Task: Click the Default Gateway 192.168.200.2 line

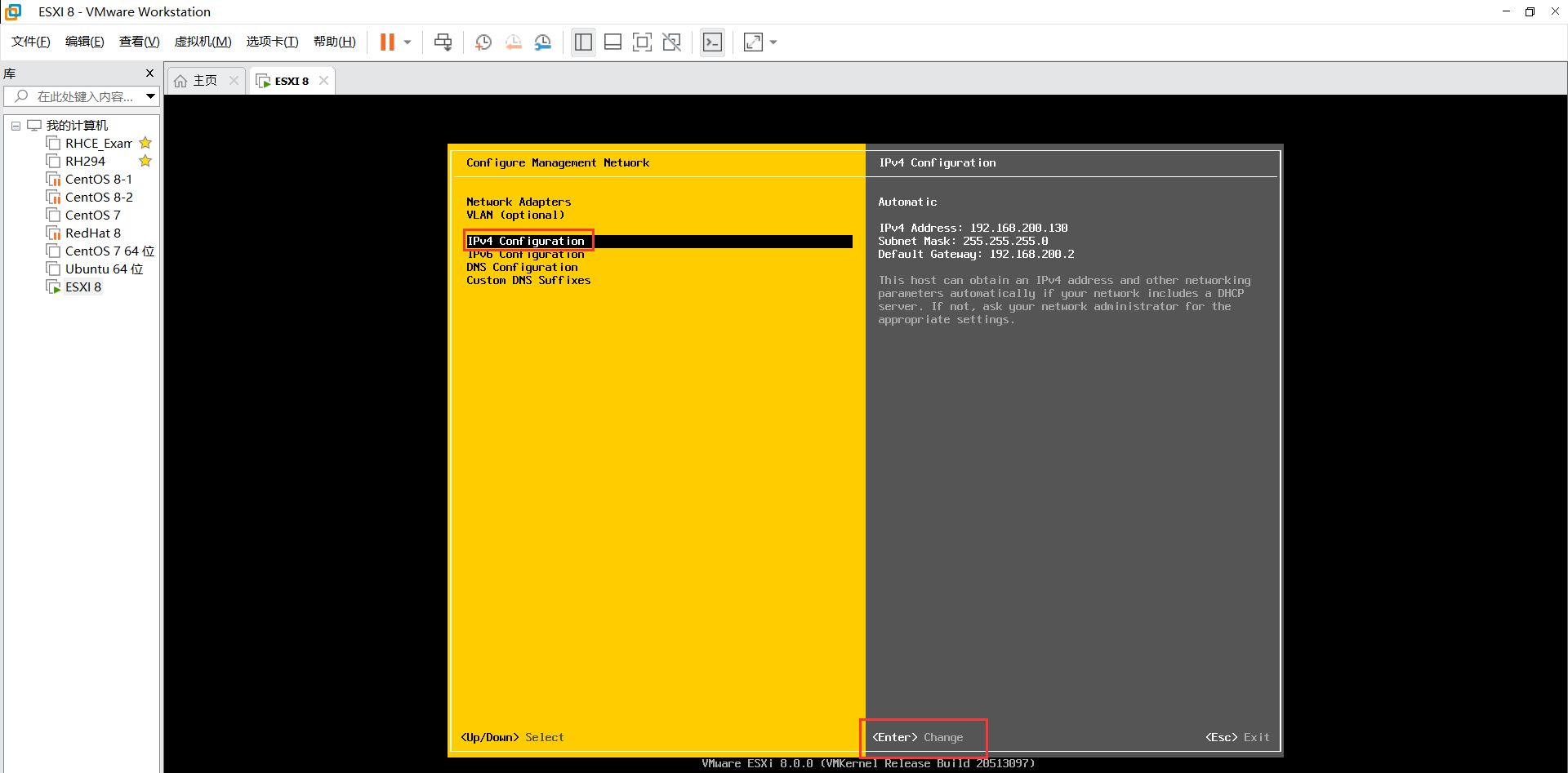Action: 976,254
